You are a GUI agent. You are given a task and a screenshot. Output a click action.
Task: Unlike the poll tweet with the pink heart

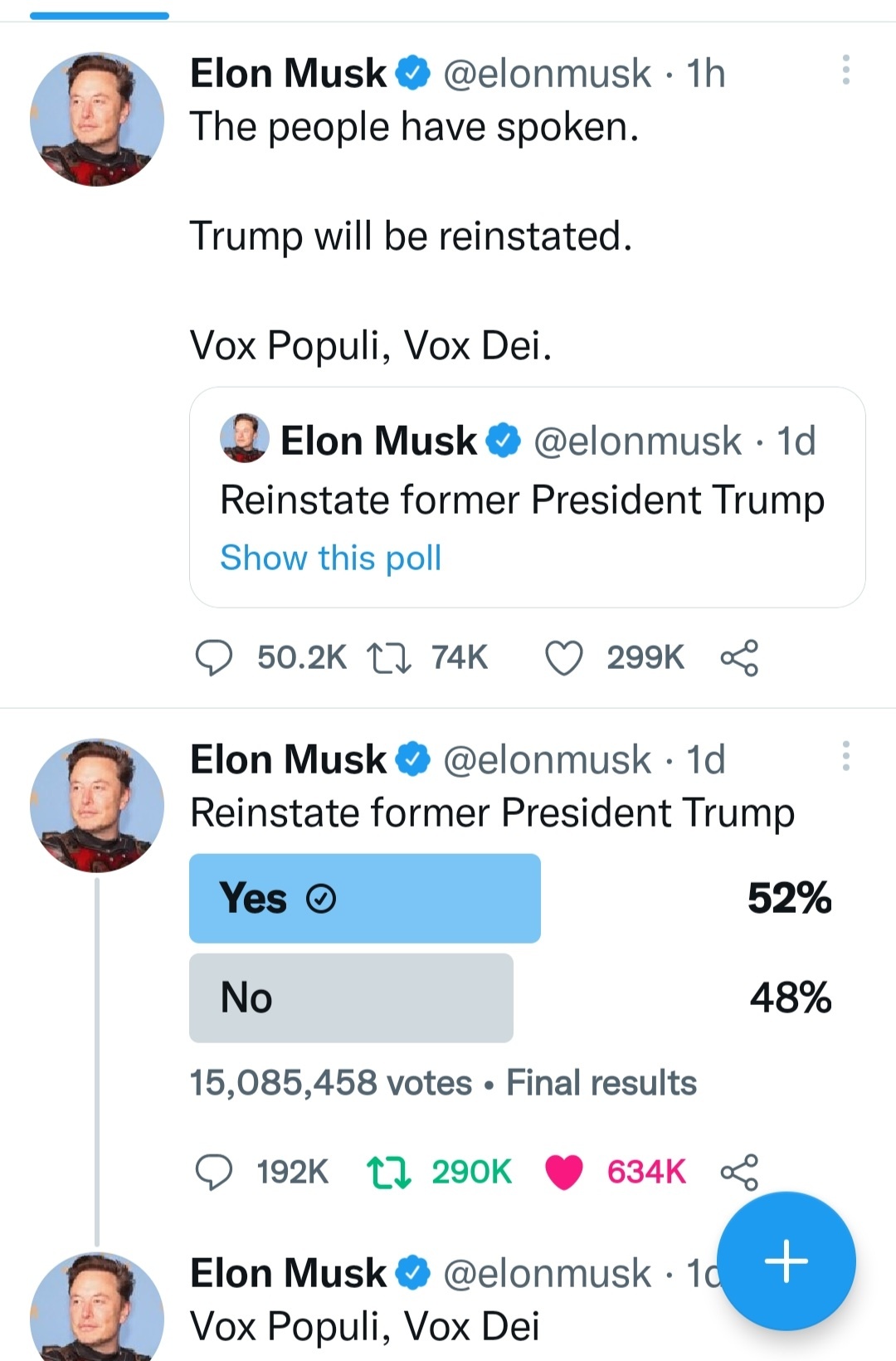point(563,1173)
